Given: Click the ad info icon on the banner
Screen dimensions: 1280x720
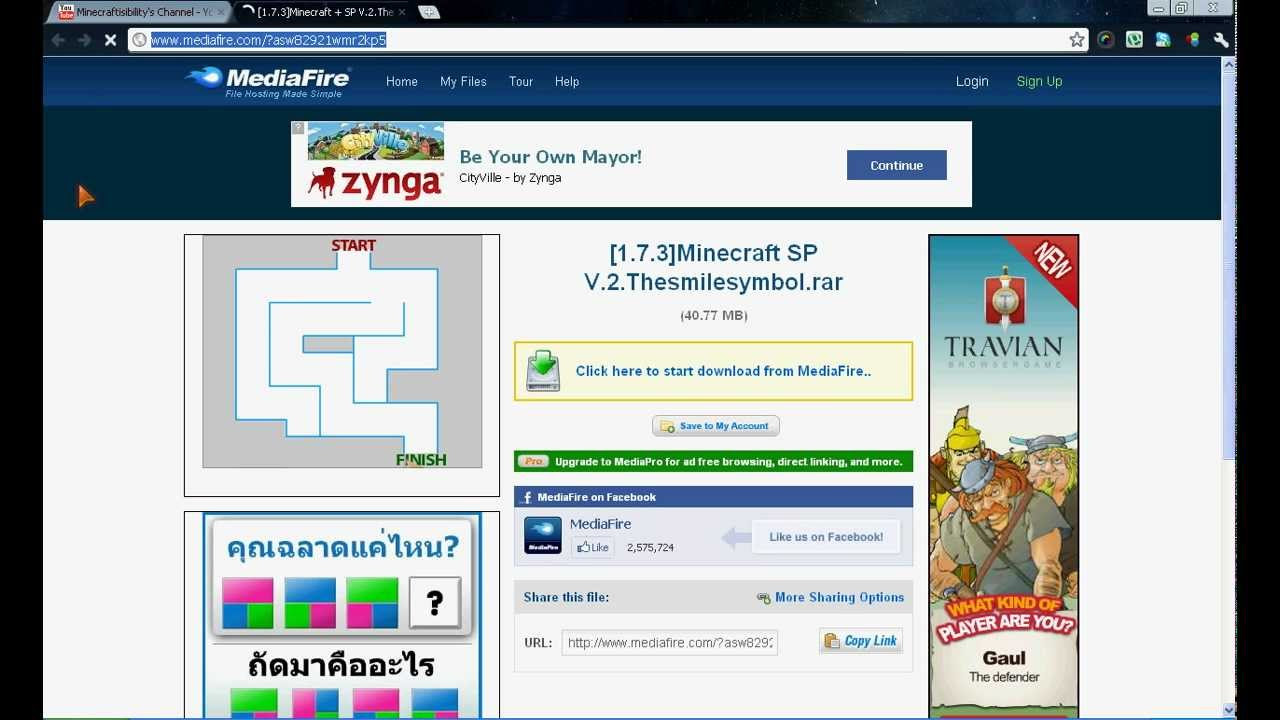Looking at the screenshot, I should (298, 128).
